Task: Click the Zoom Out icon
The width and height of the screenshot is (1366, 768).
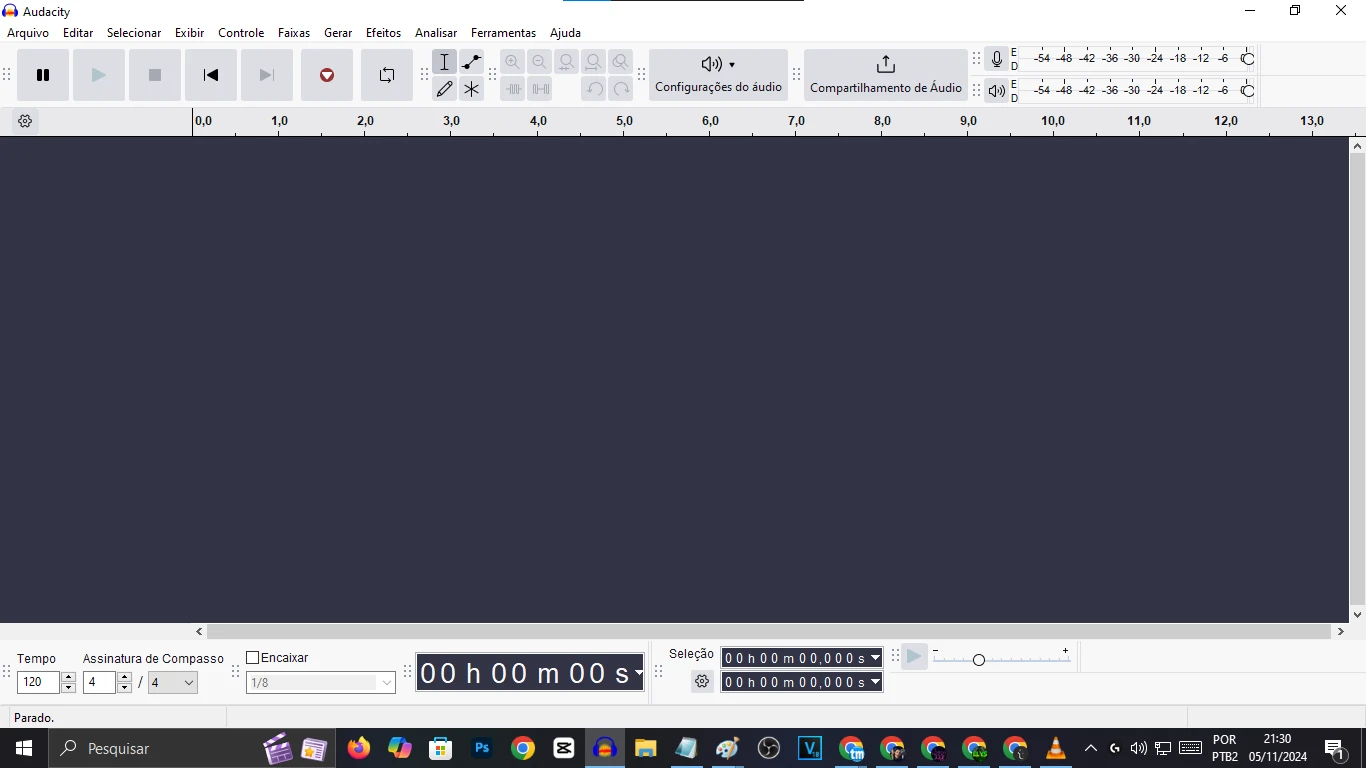Action: tap(539, 61)
